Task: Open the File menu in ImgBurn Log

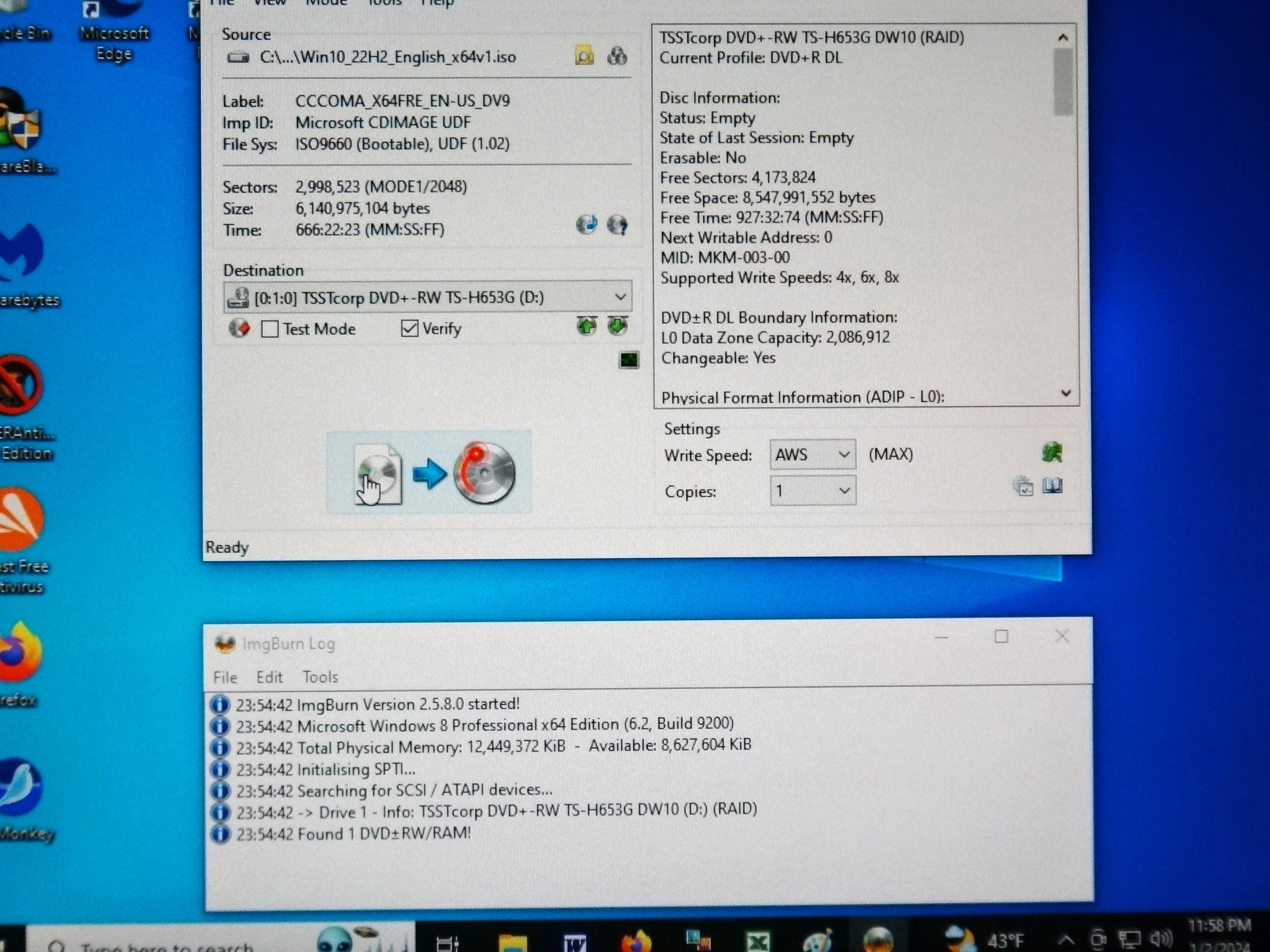Action: tap(225, 678)
